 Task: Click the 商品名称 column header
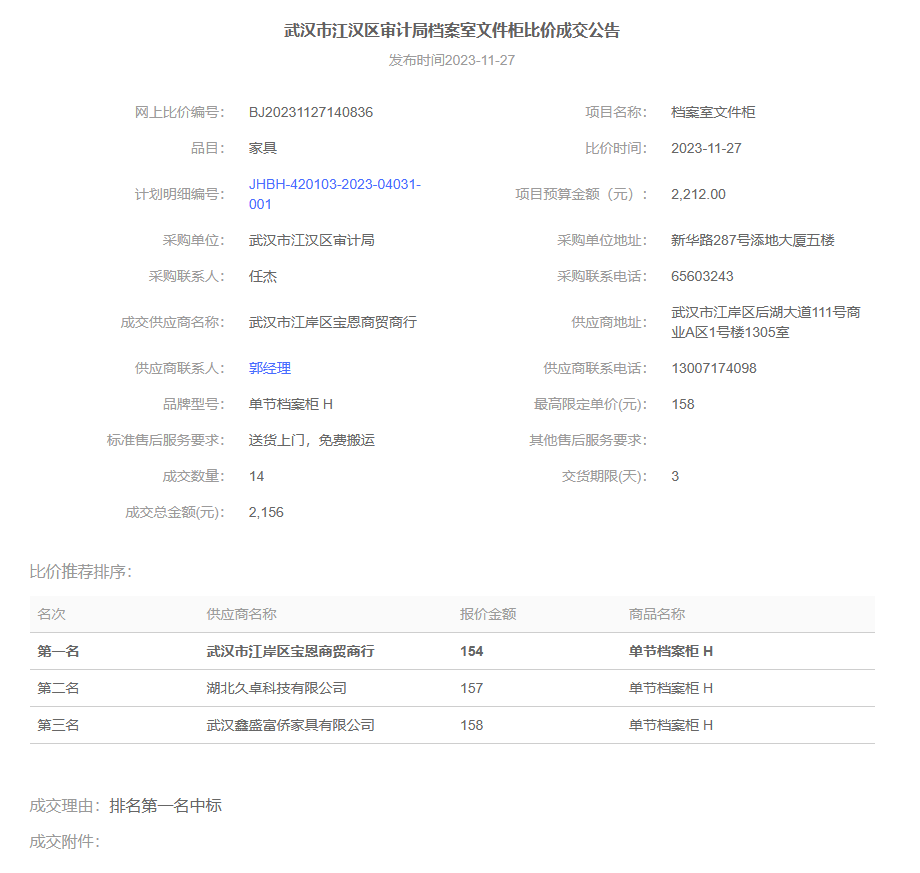(657, 614)
